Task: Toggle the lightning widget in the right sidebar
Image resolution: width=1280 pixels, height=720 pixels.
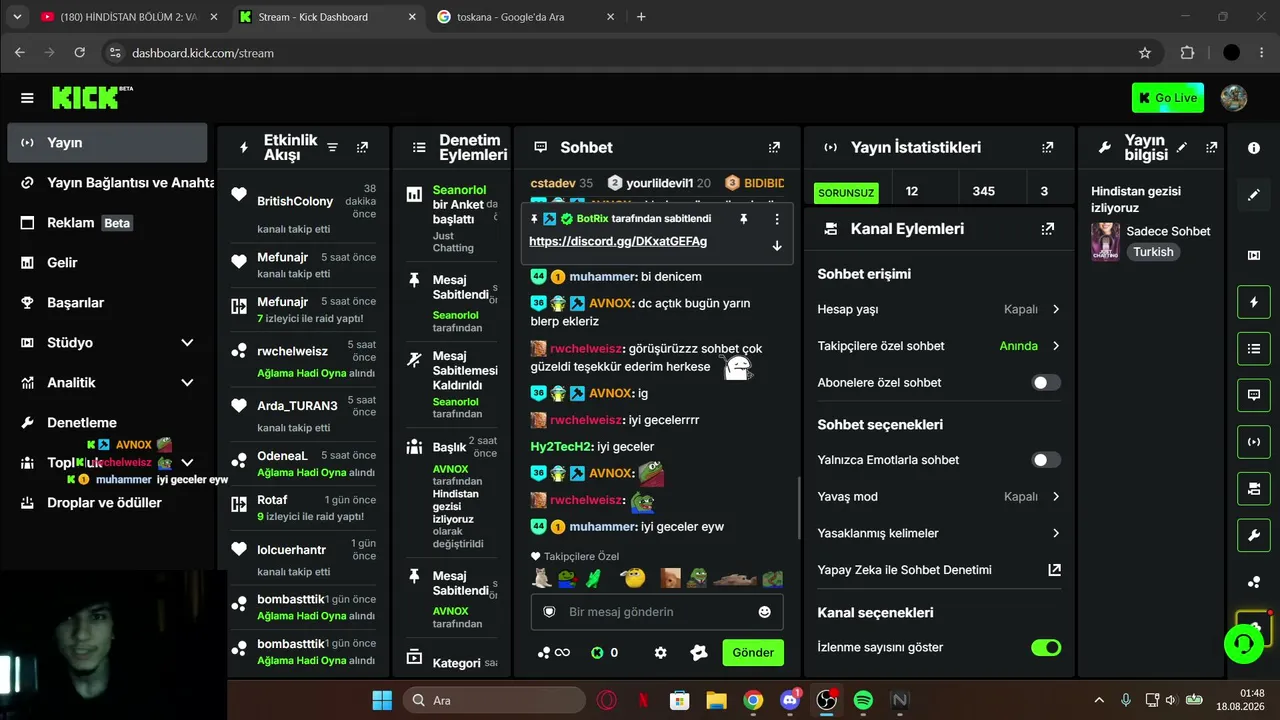Action: (1254, 302)
